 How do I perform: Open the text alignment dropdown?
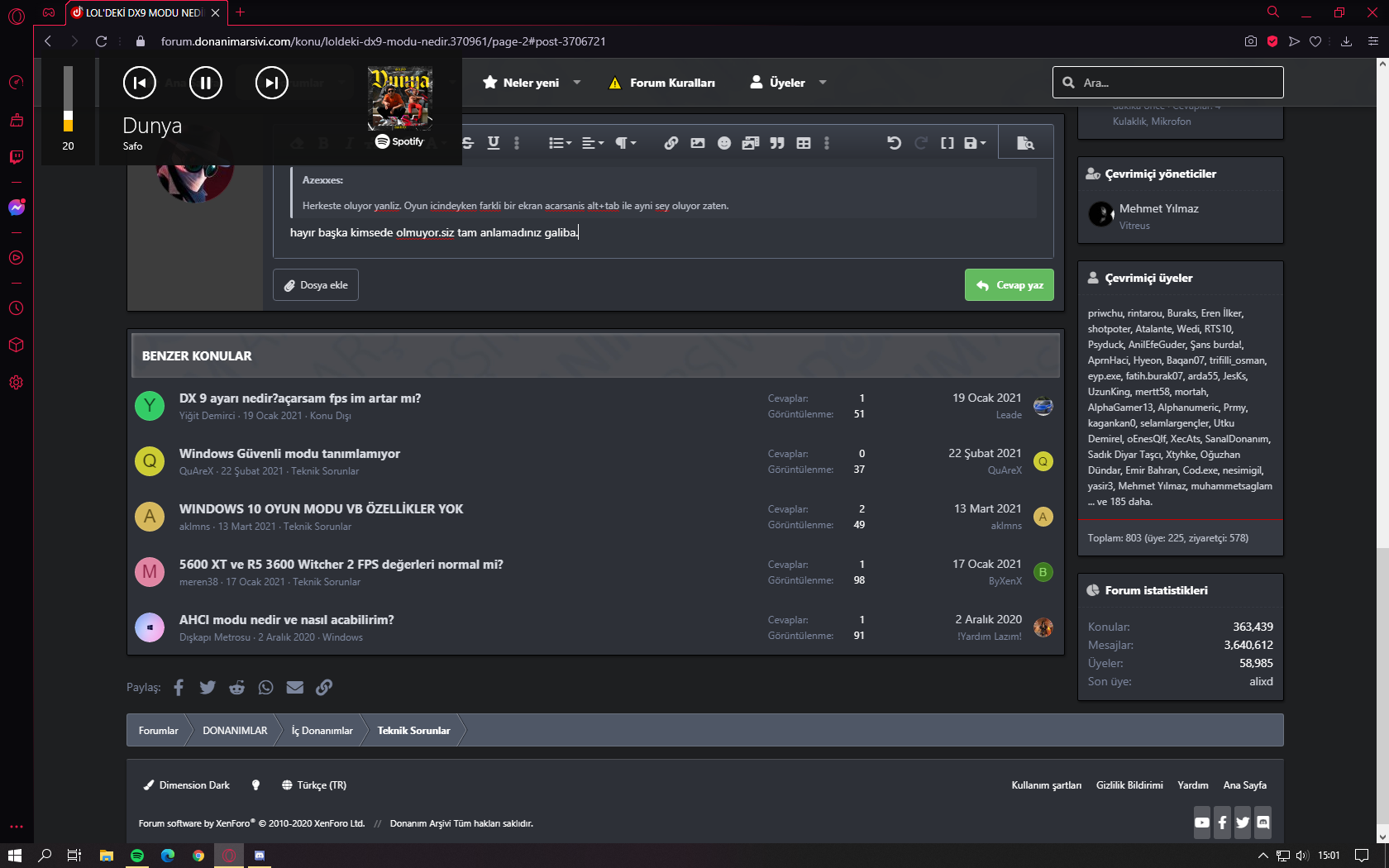[x=593, y=143]
